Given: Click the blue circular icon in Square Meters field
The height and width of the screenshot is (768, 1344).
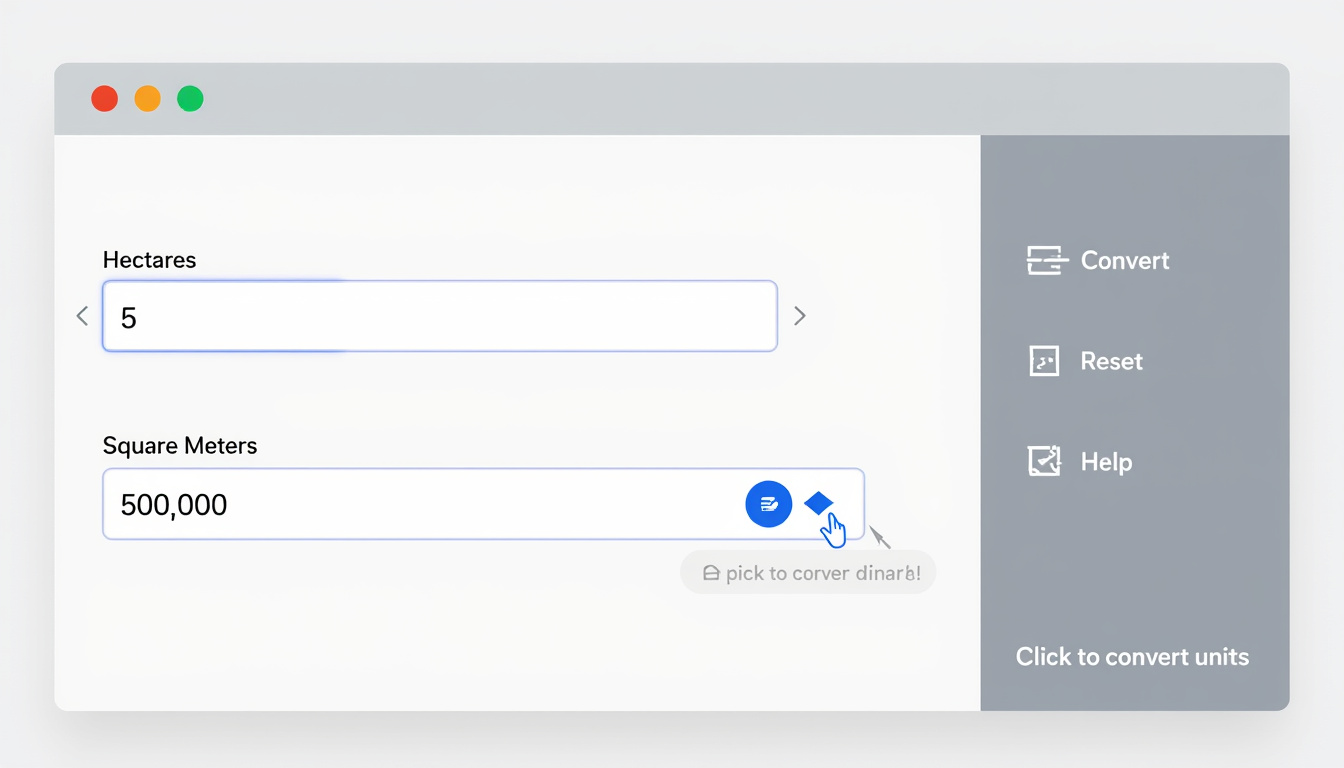Looking at the screenshot, I should pos(768,504).
